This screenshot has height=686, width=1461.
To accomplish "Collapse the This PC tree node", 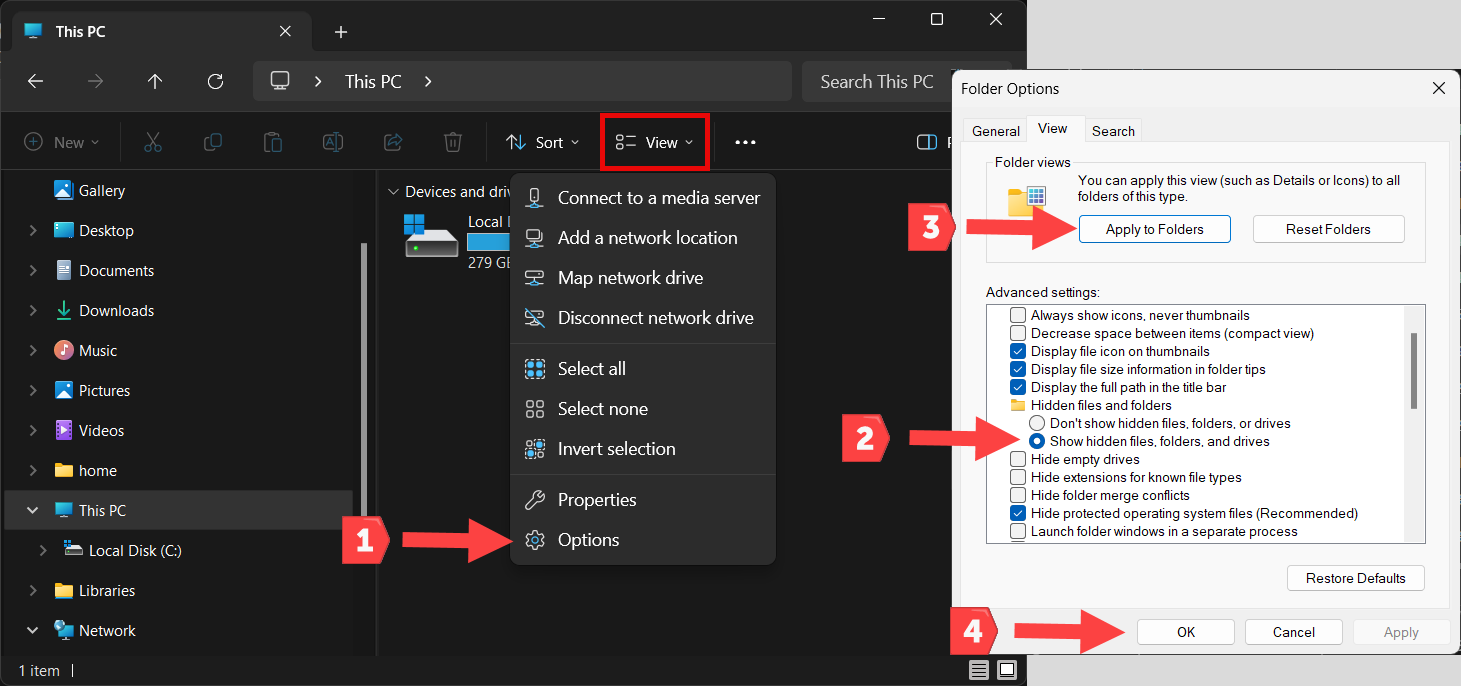I will (x=33, y=511).
